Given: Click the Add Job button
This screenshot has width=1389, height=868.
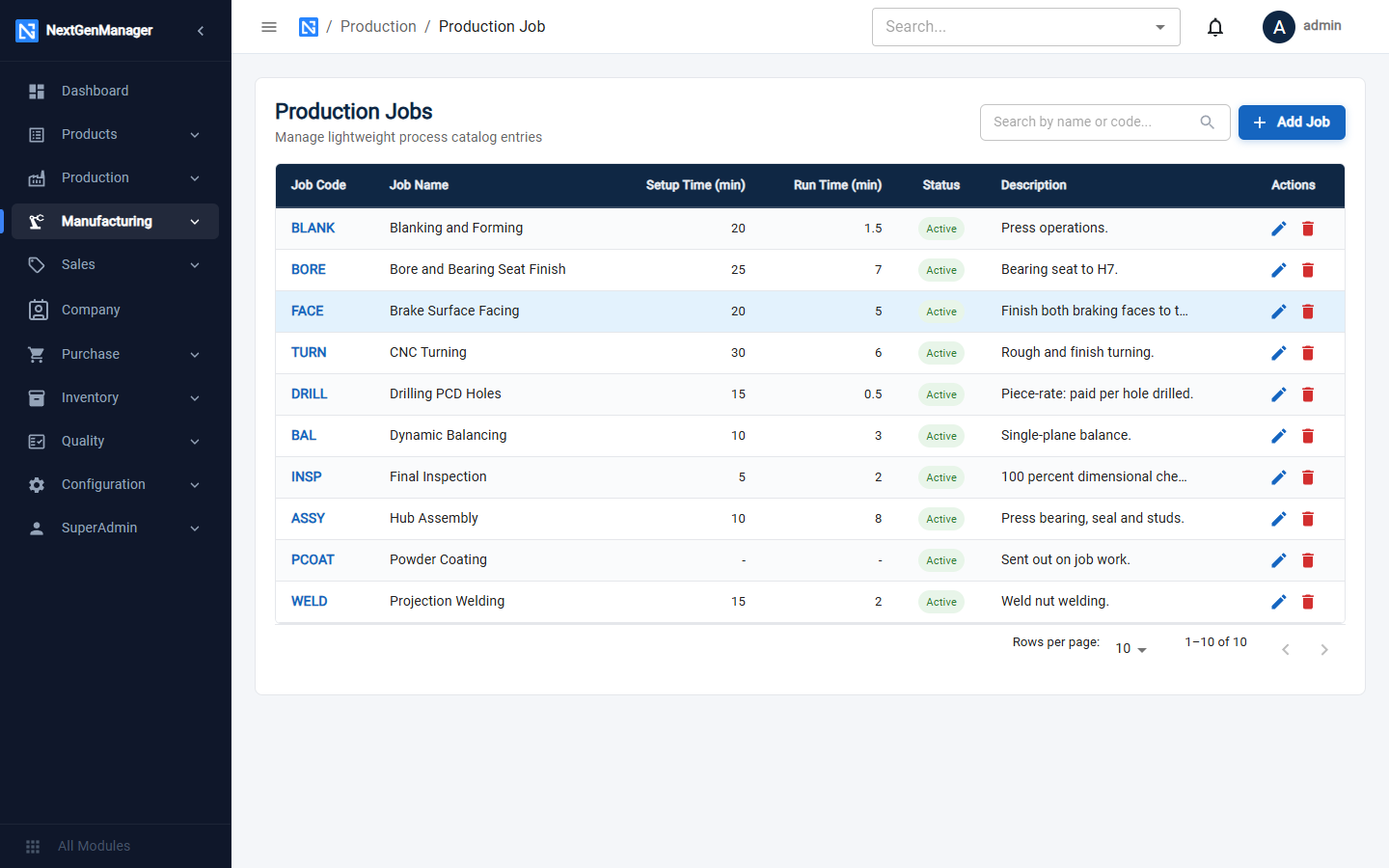Looking at the screenshot, I should coord(1292,122).
